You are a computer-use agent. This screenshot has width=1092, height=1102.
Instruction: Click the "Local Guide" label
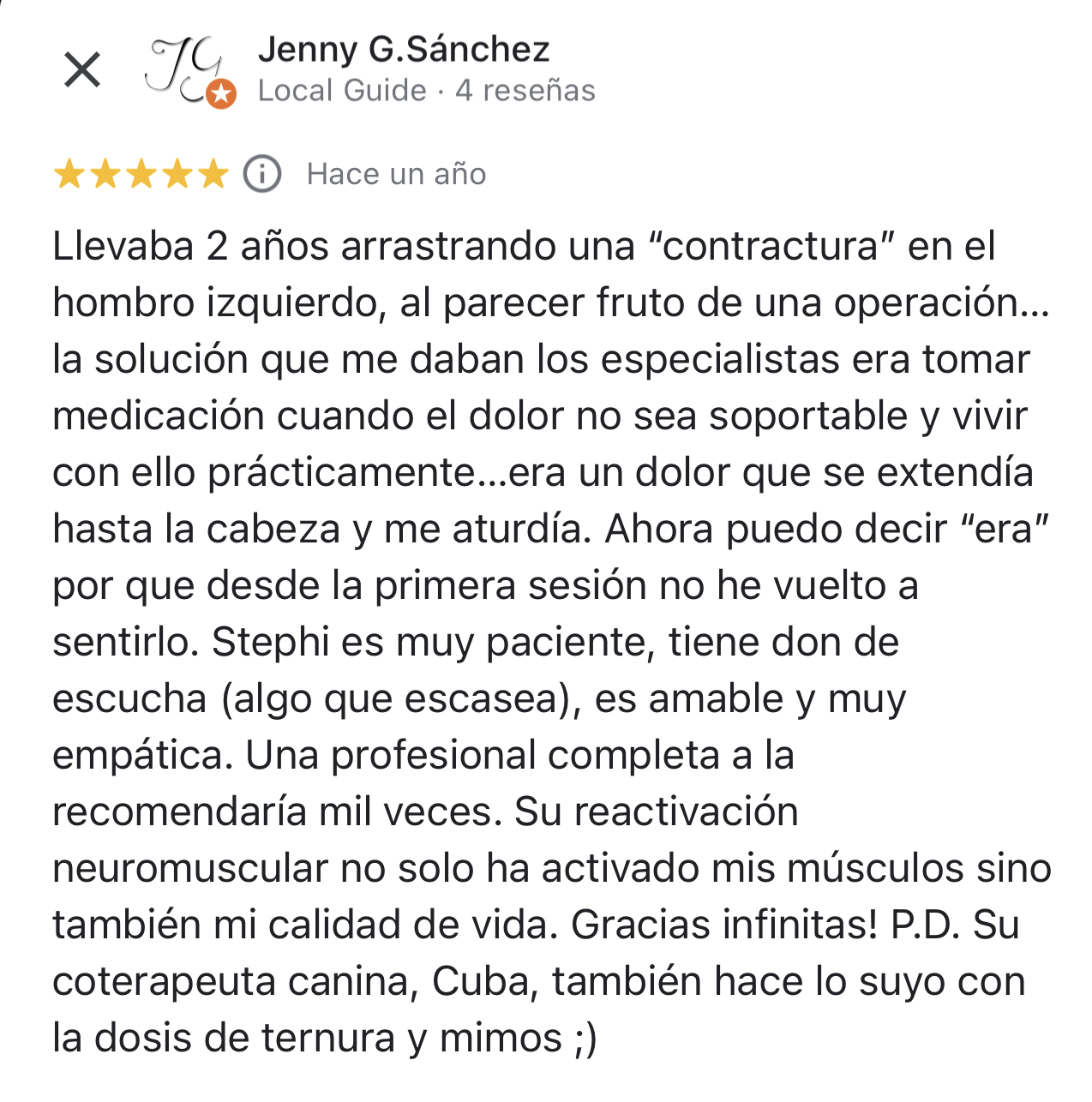click(342, 91)
